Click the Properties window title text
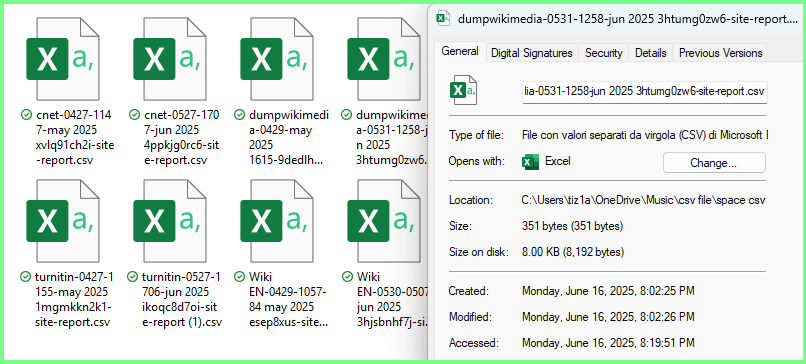Screen dimensions: 806x364 (x=627, y=20)
